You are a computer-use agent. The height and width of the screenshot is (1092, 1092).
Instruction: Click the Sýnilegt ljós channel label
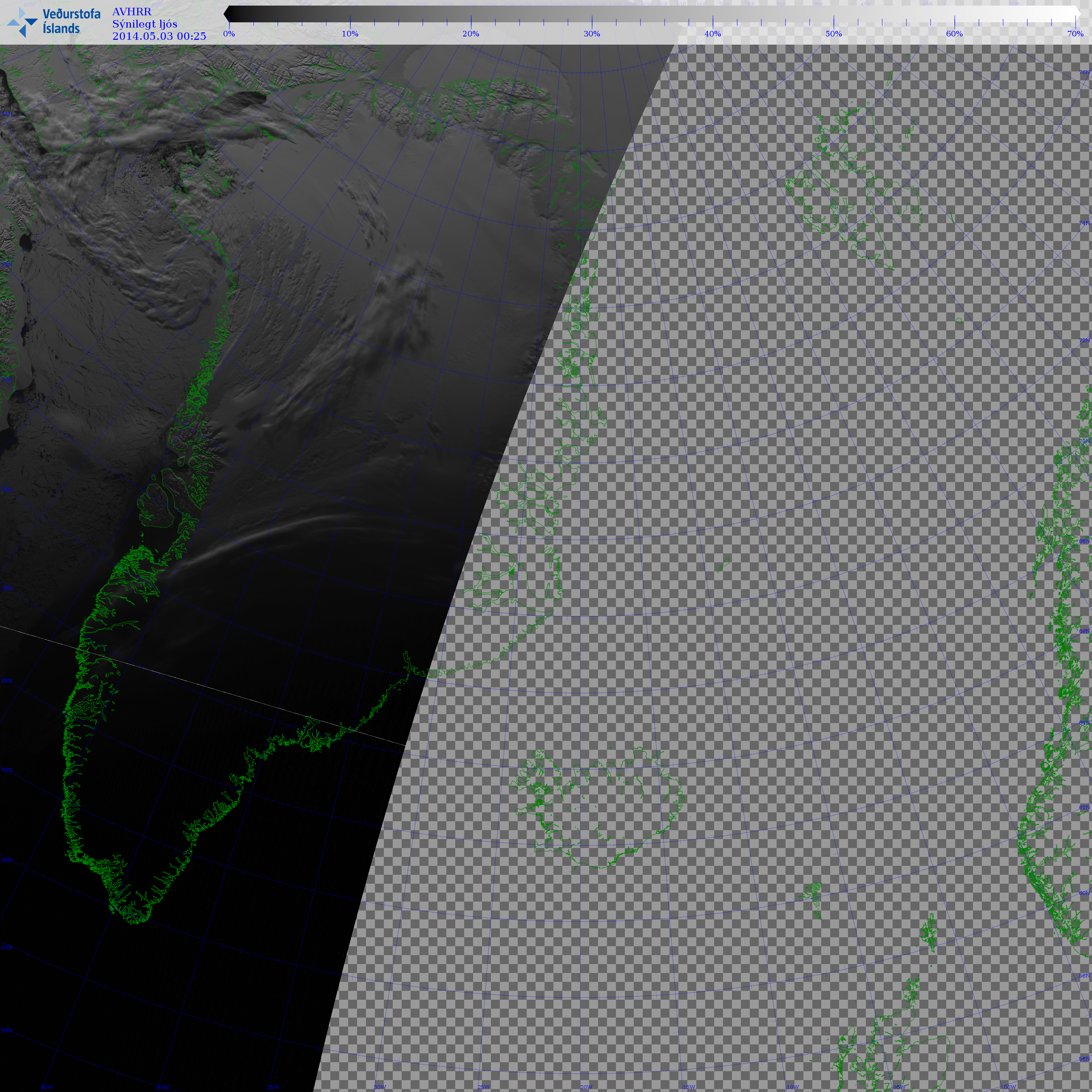(x=145, y=24)
